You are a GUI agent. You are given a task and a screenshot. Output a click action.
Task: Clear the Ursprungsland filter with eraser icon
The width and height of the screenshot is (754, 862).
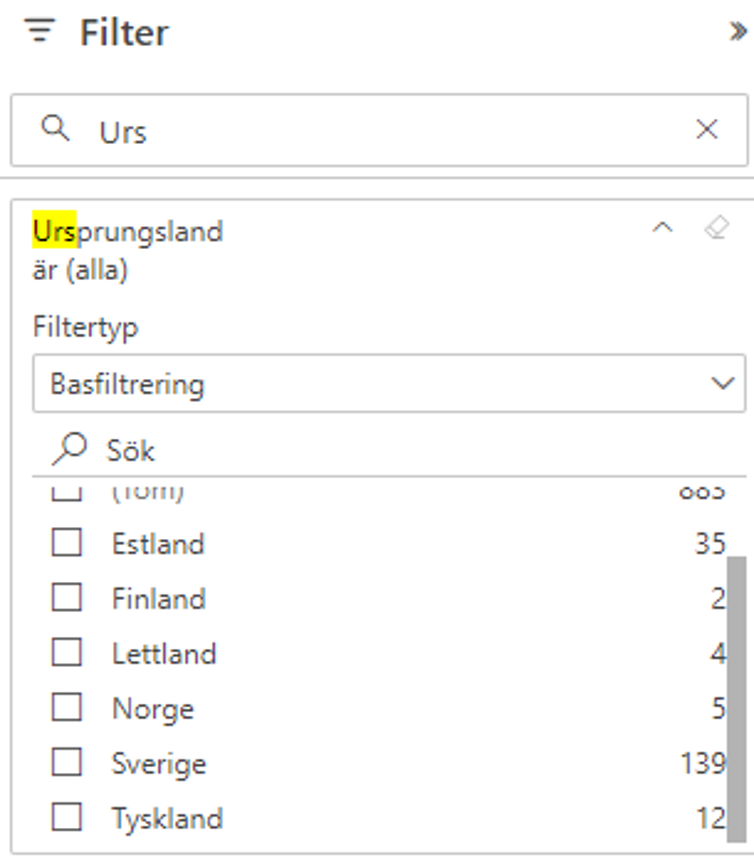coord(716,228)
